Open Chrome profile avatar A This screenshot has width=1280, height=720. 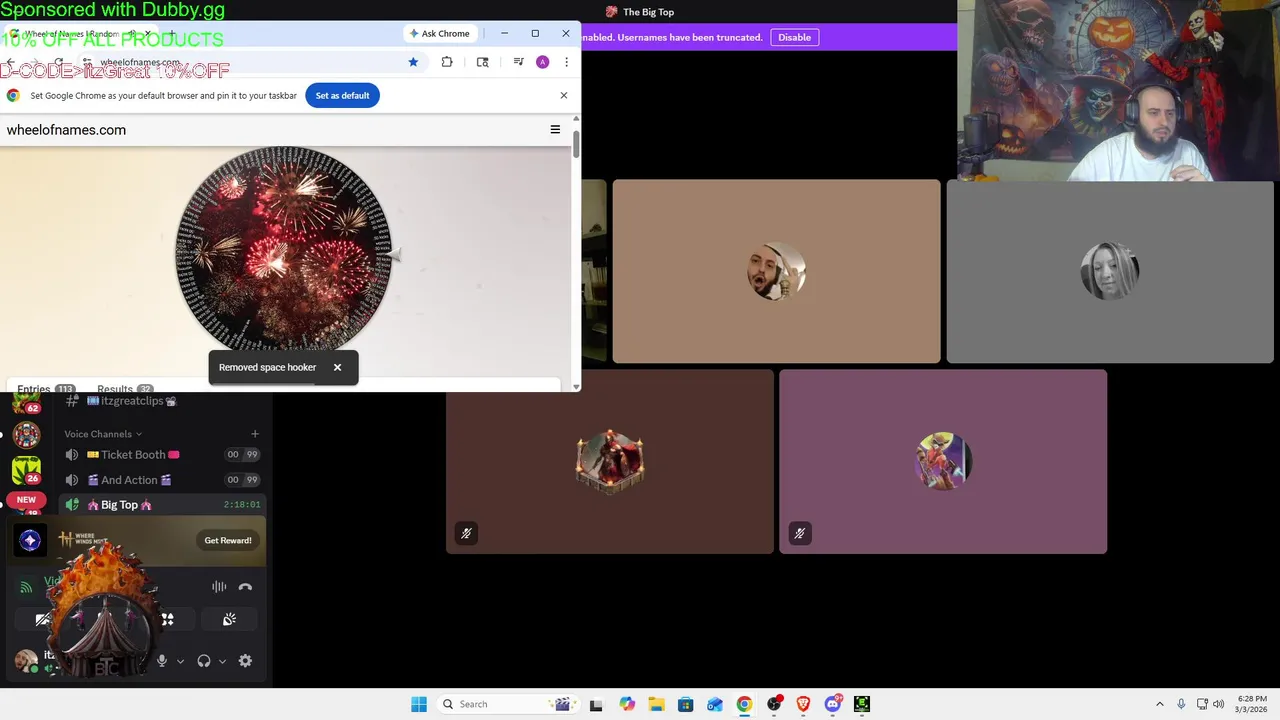[542, 62]
